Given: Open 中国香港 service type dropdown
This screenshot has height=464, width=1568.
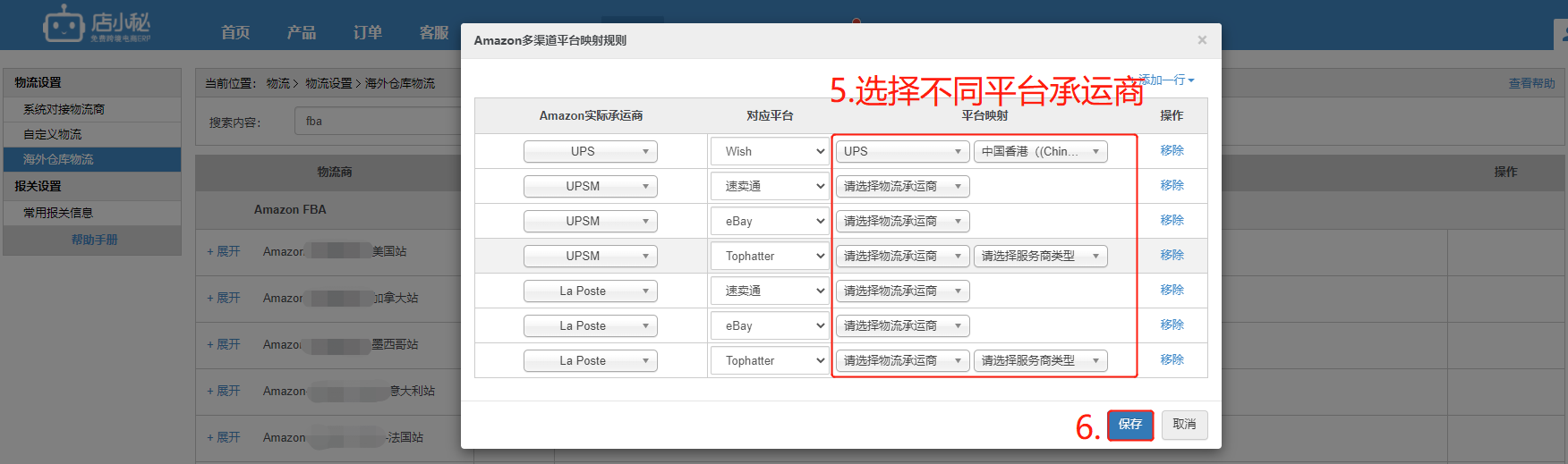Looking at the screenshot, I should (x=1041, y=151).
